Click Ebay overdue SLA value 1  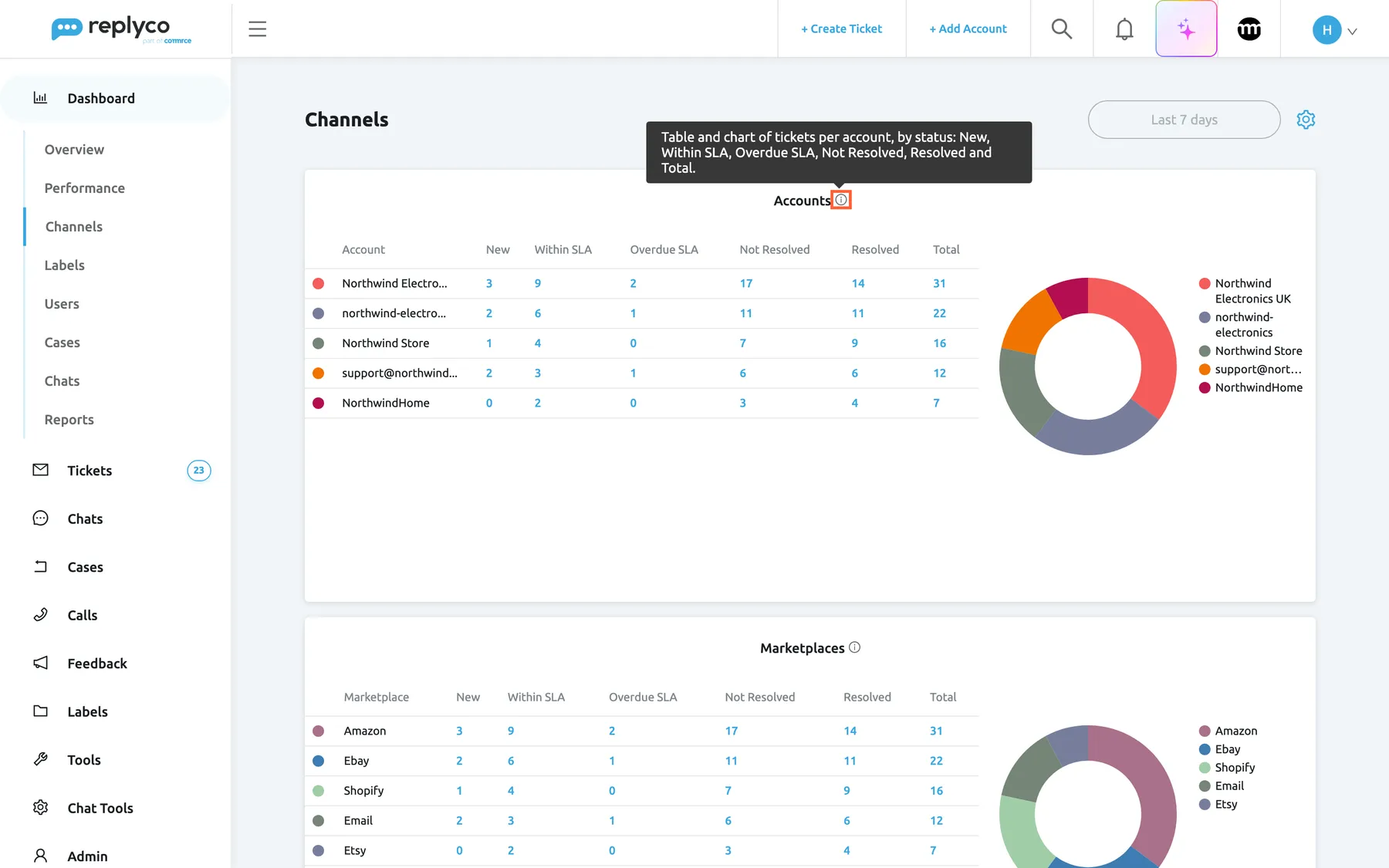[612, 761]
